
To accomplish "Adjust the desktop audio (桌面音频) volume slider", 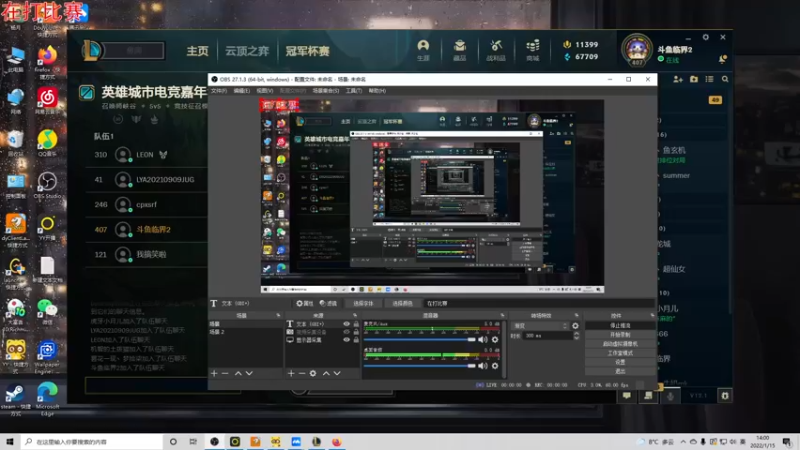I will (419, 365).
